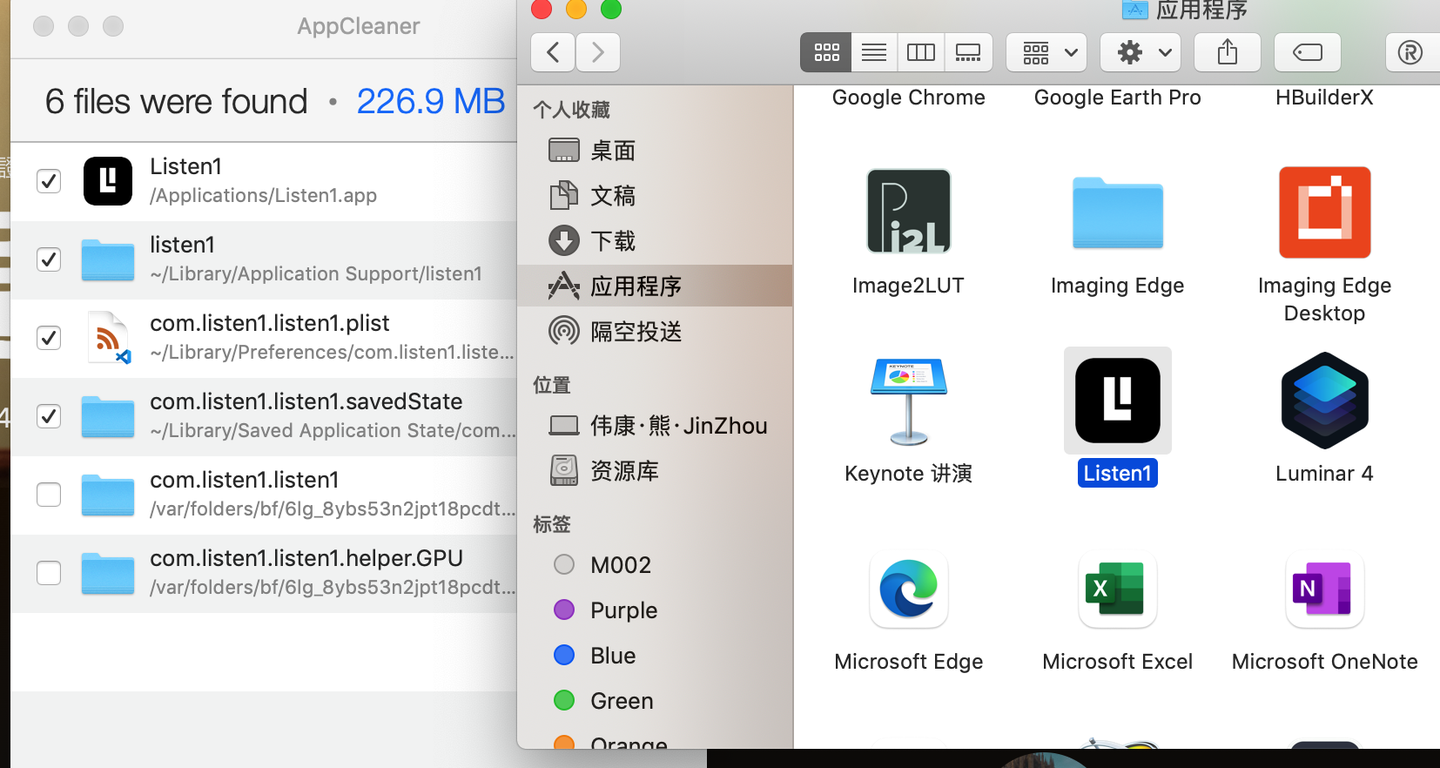Open the Finder gear action menu
Image resolution: width=1440 pixels, height=768 pixels.
coord(1140,52)
